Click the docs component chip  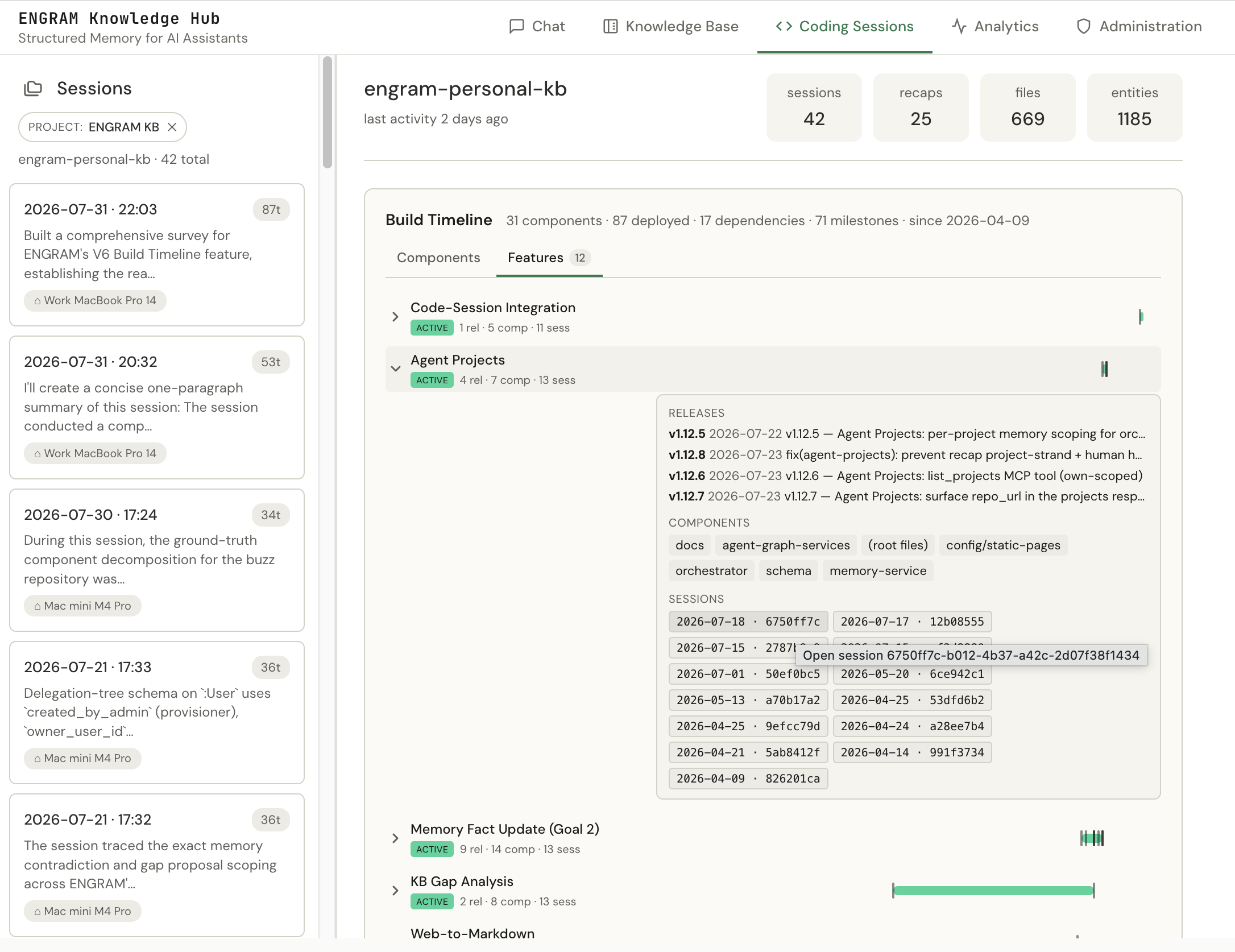tap(690, 545)
